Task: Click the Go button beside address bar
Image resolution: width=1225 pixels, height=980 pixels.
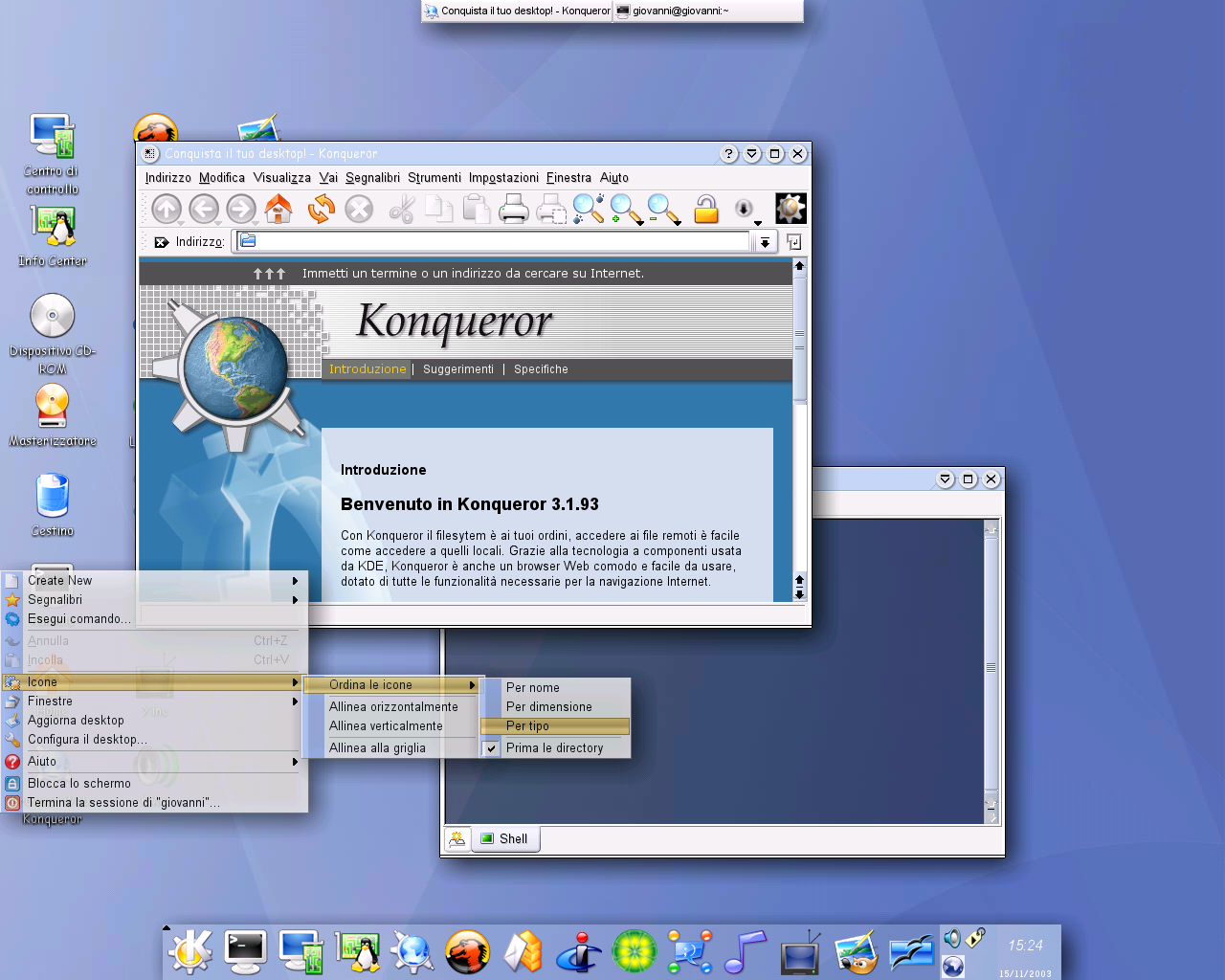Action: point(793,242)
